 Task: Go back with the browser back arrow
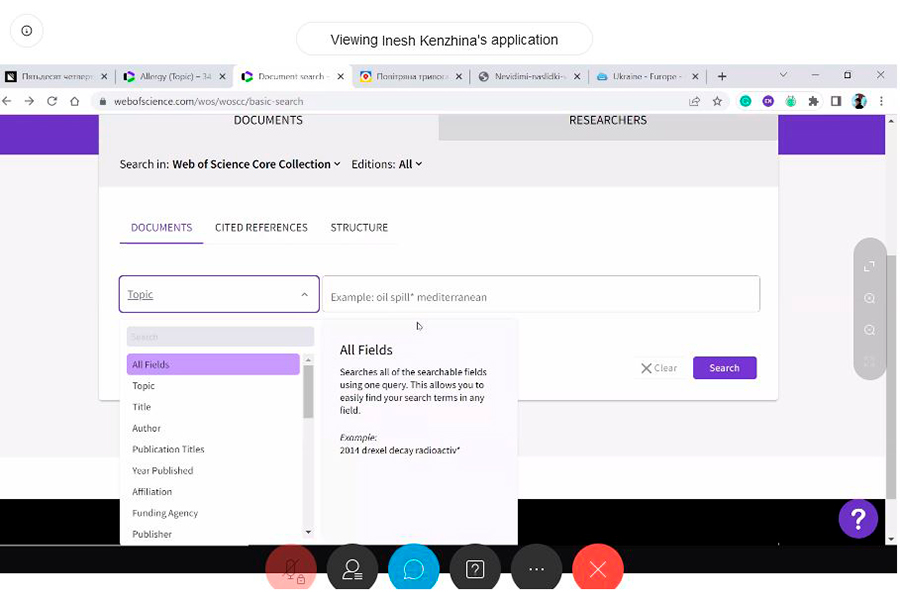click(x=7, y=102)
